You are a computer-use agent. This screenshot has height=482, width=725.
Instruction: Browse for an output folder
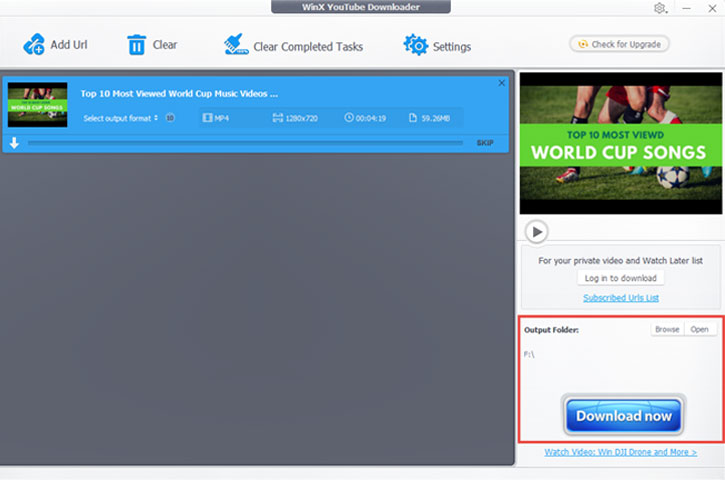[667, 329]
